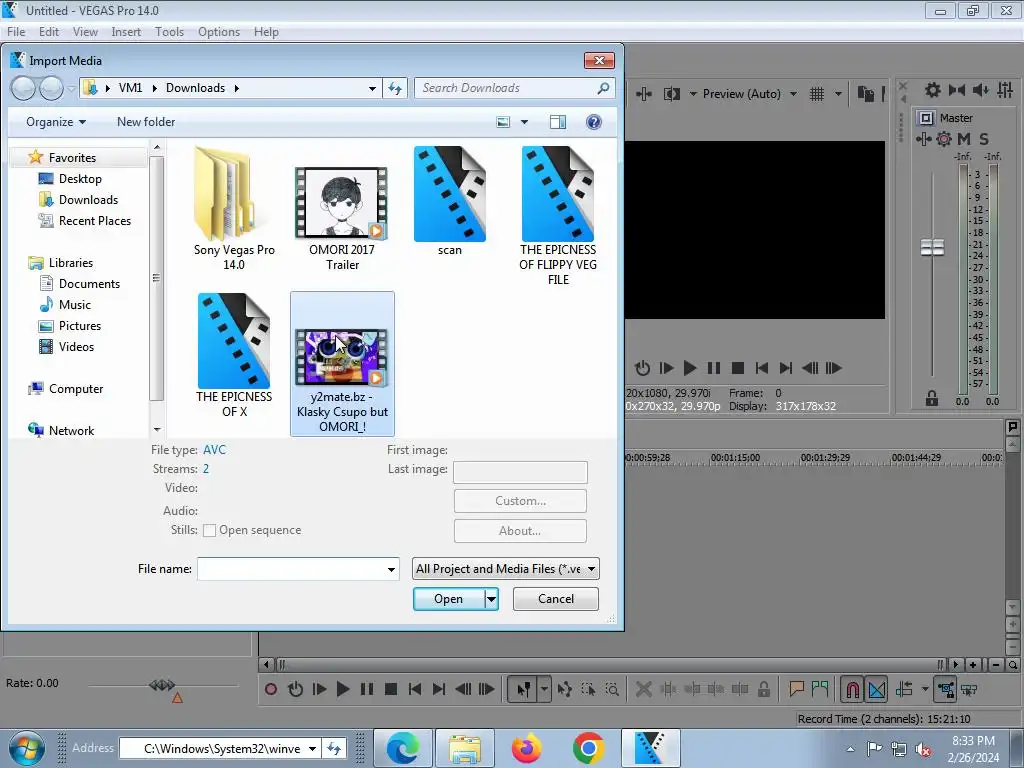1024x768 pixels.
Task: Mute the Master bus with M button
Action: point(964,138)
